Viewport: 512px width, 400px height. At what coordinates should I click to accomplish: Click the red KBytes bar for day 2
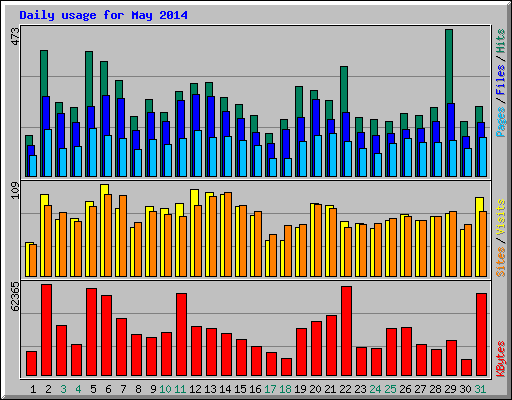pyautogui.click(x=46, y=330)
